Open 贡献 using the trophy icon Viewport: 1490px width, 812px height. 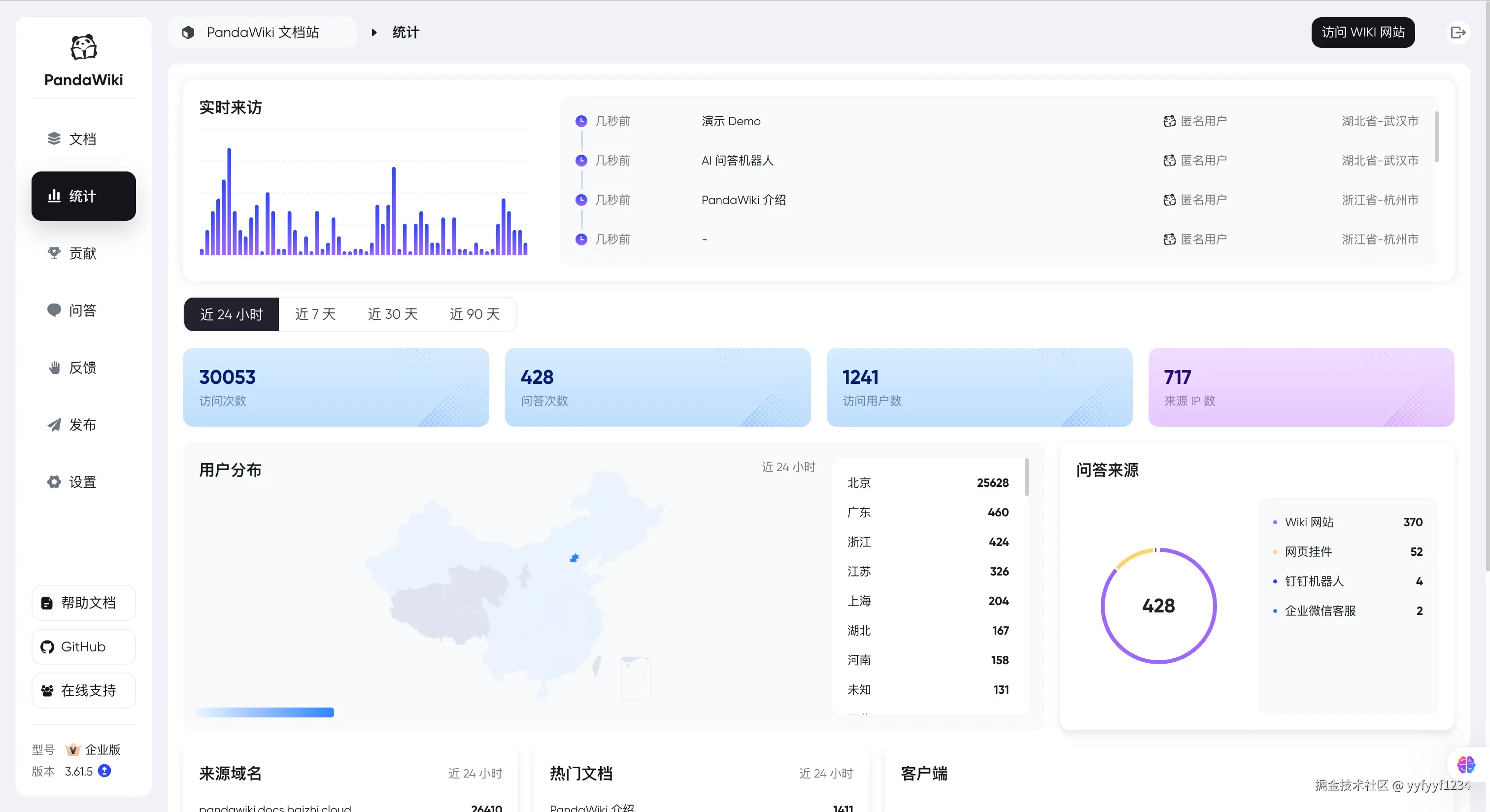pyautogui.click(x=54, y=253)
